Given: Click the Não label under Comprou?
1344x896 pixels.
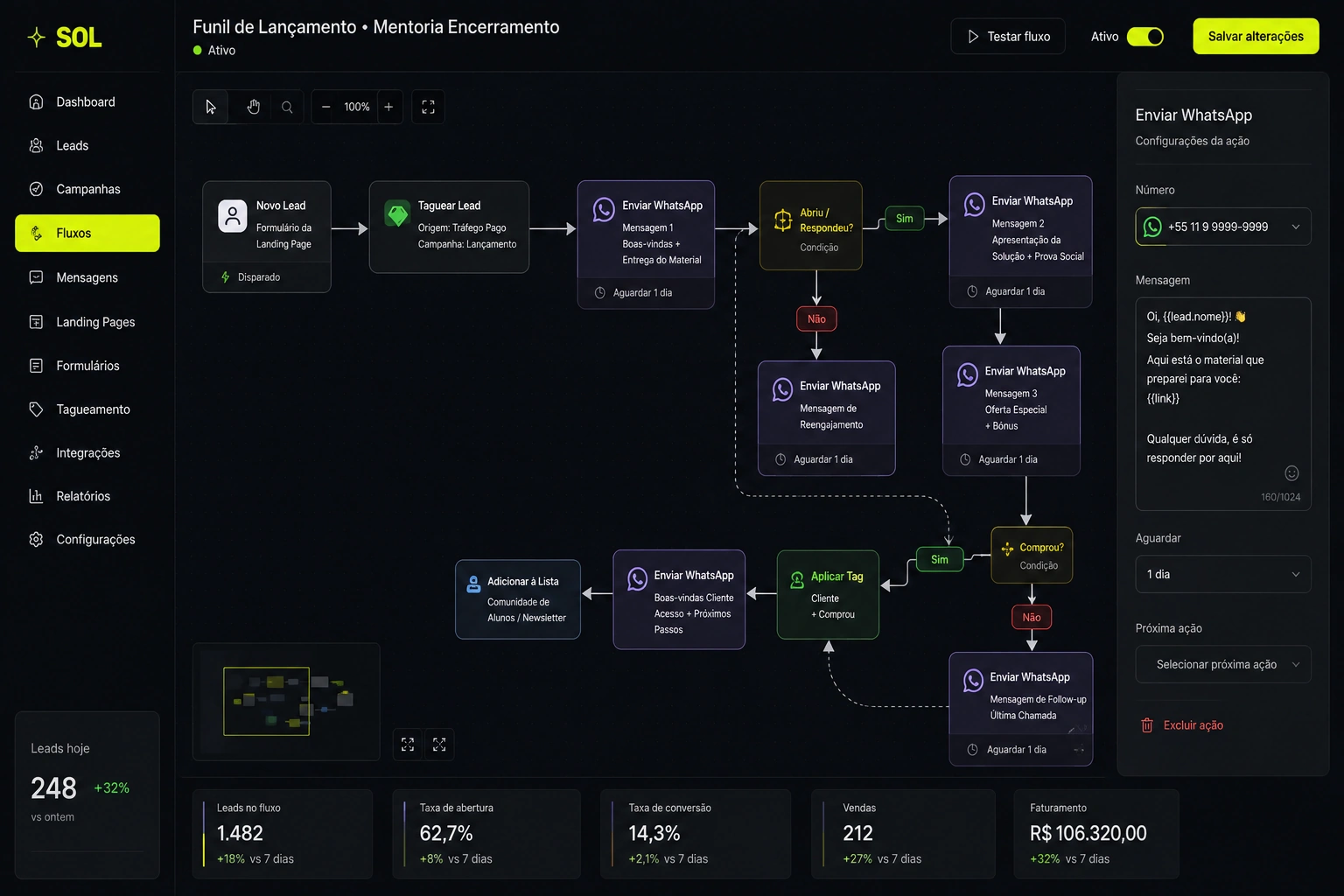Looking at the screenshot, I should (1032, 618).
